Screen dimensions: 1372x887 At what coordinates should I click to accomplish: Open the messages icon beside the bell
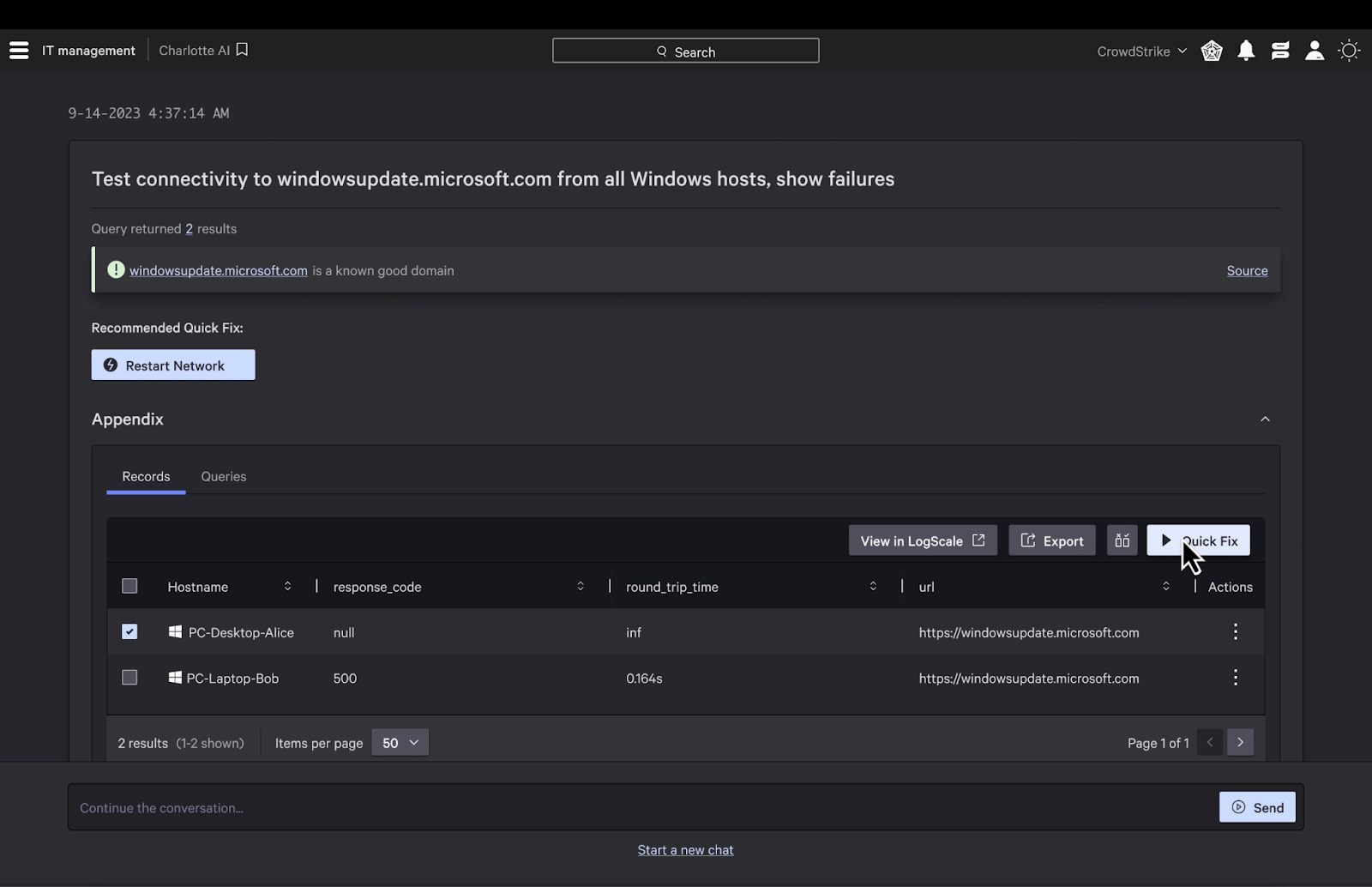click(1280, 51)
